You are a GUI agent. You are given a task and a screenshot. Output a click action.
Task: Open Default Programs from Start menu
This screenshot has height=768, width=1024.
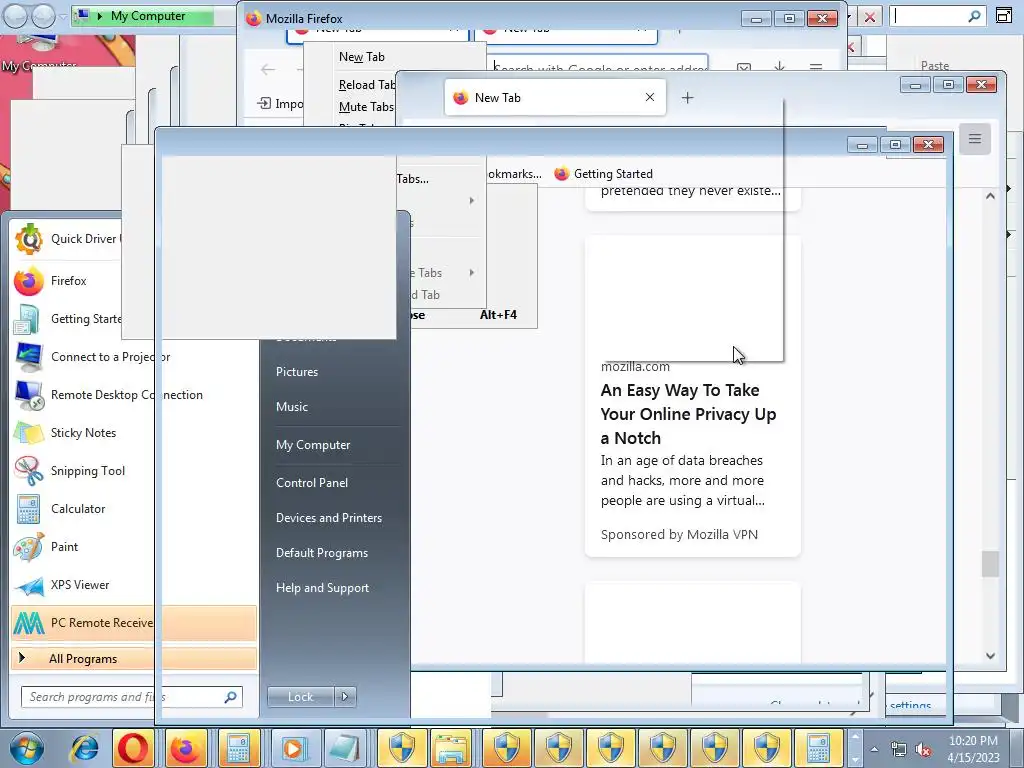click(x=321, y=553)
